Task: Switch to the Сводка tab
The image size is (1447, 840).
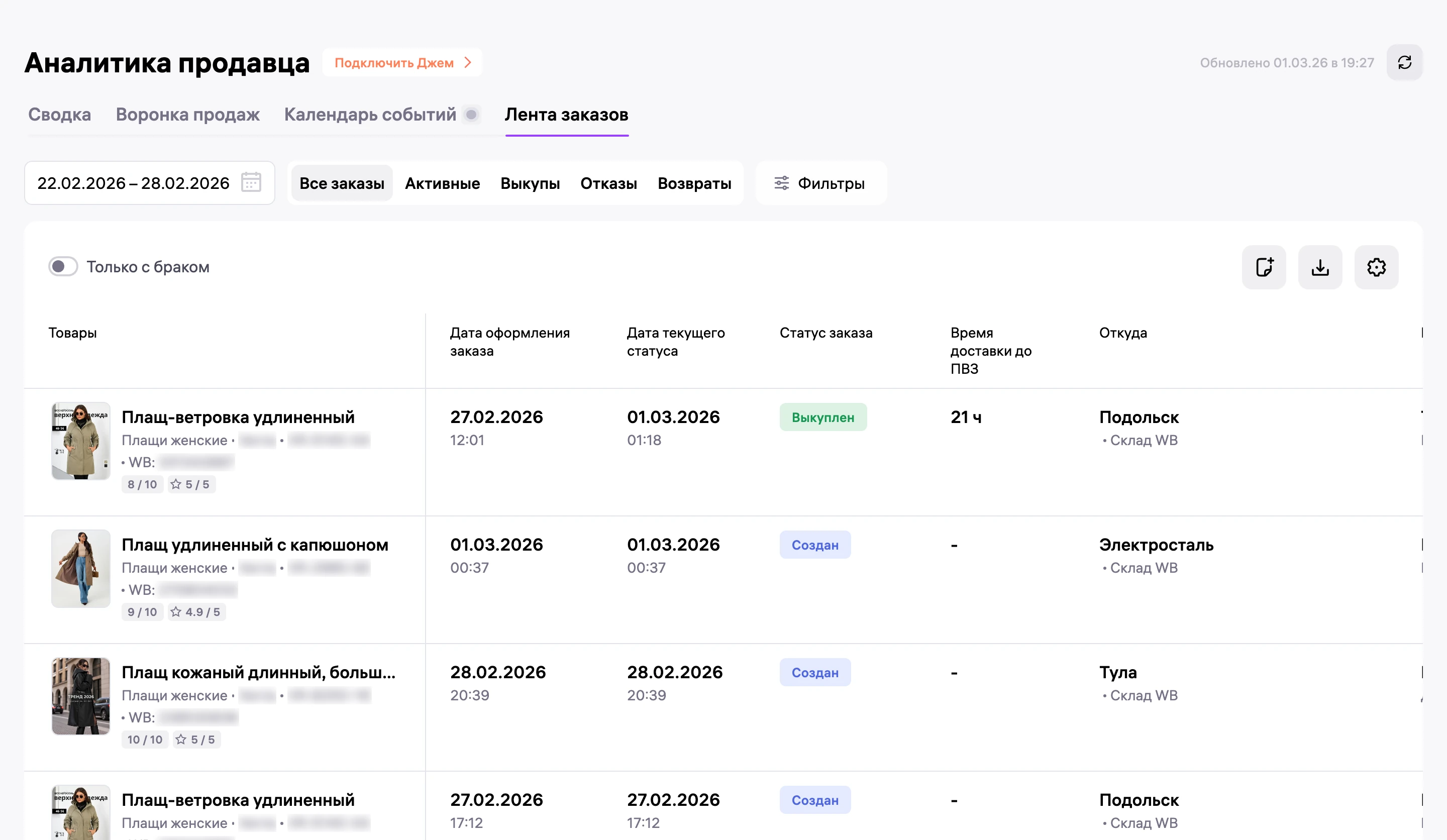Action: pos(60,115)
